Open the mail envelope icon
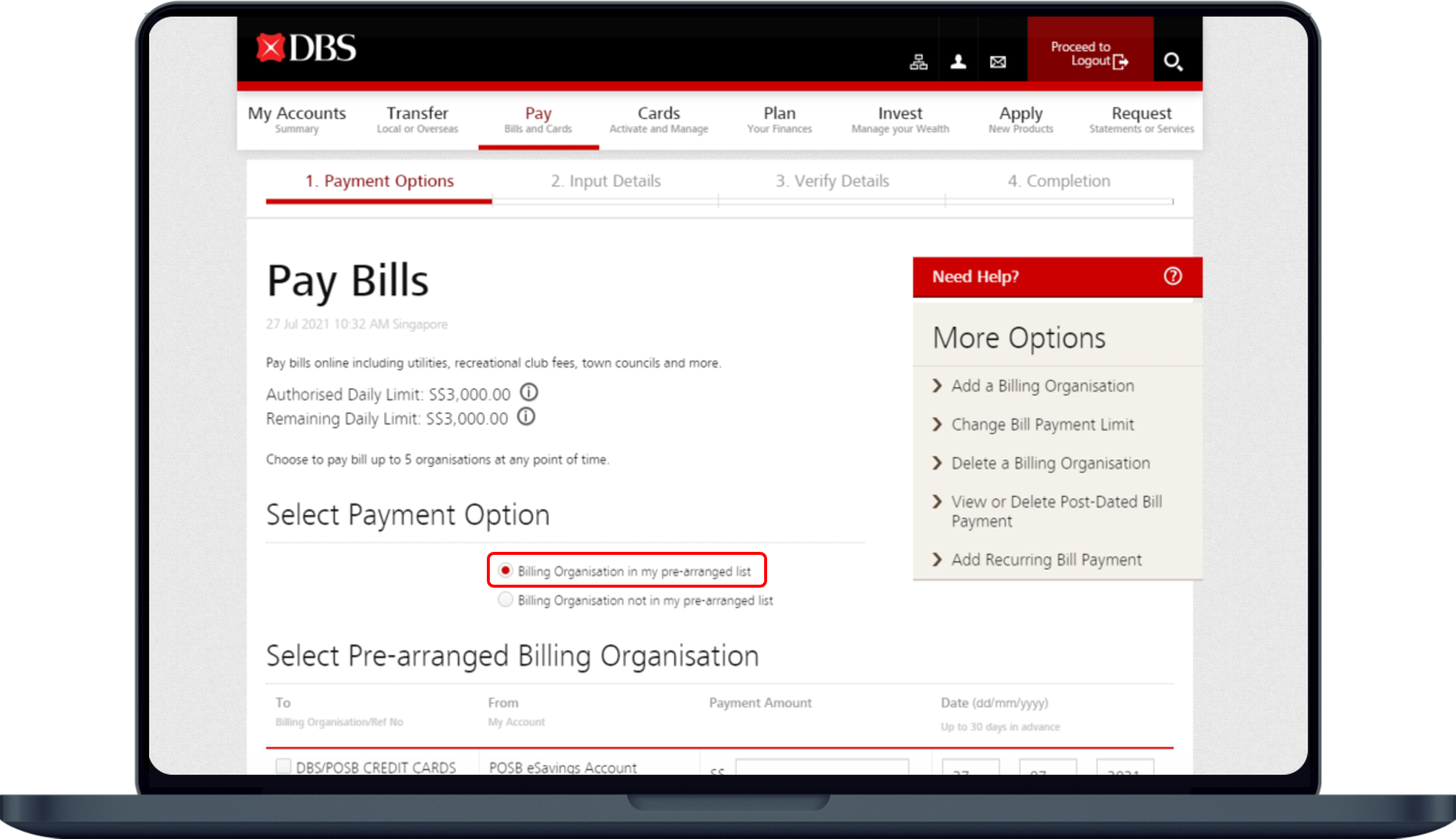 click(998, 62)
